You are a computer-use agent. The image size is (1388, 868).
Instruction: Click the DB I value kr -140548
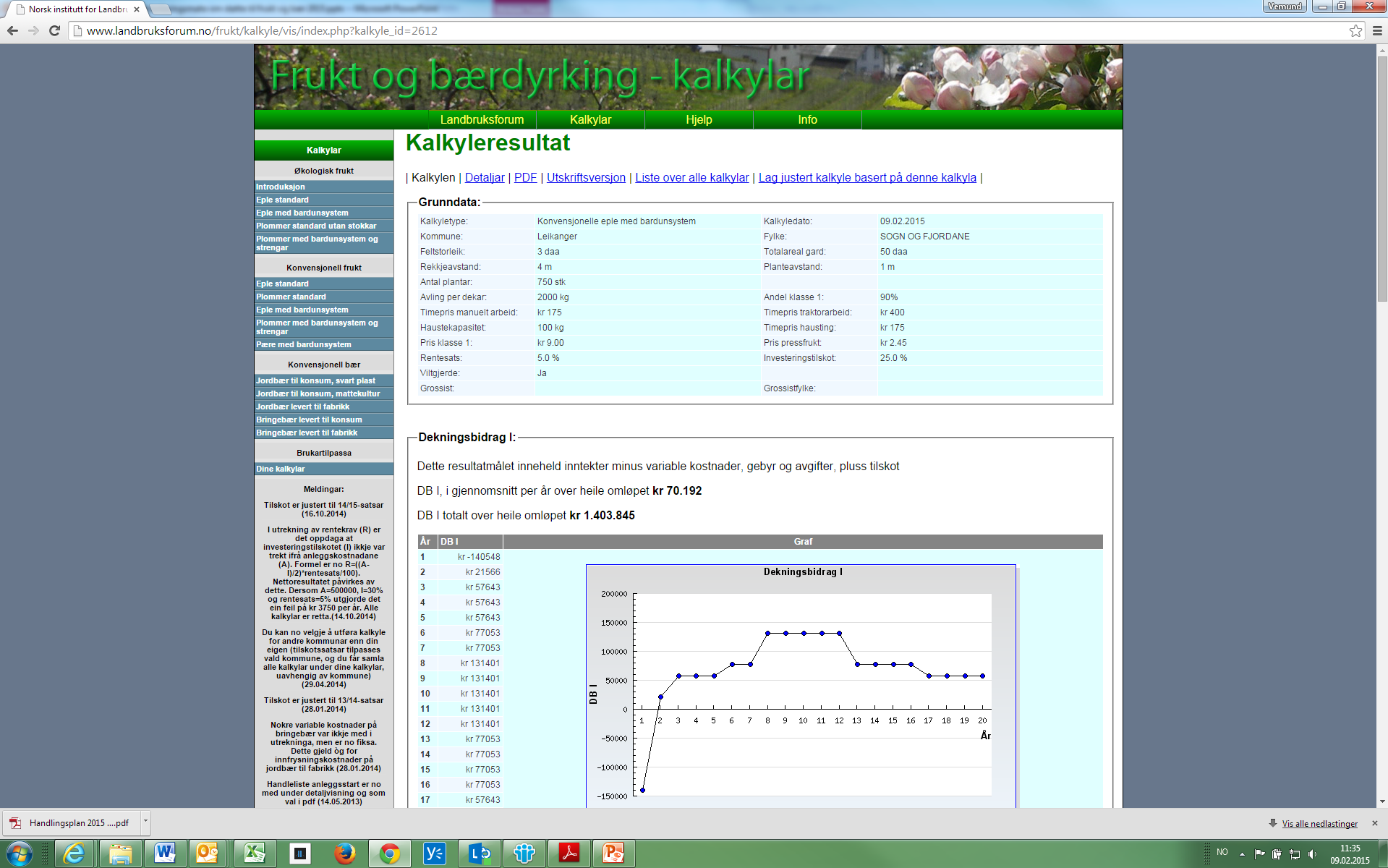[x=479, y=557]
